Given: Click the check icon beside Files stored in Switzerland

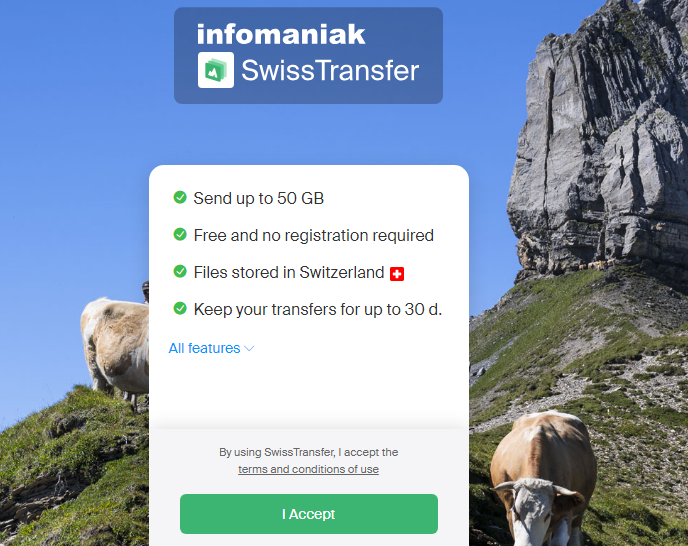Looking at the screenshot, I should click(180, 271).
